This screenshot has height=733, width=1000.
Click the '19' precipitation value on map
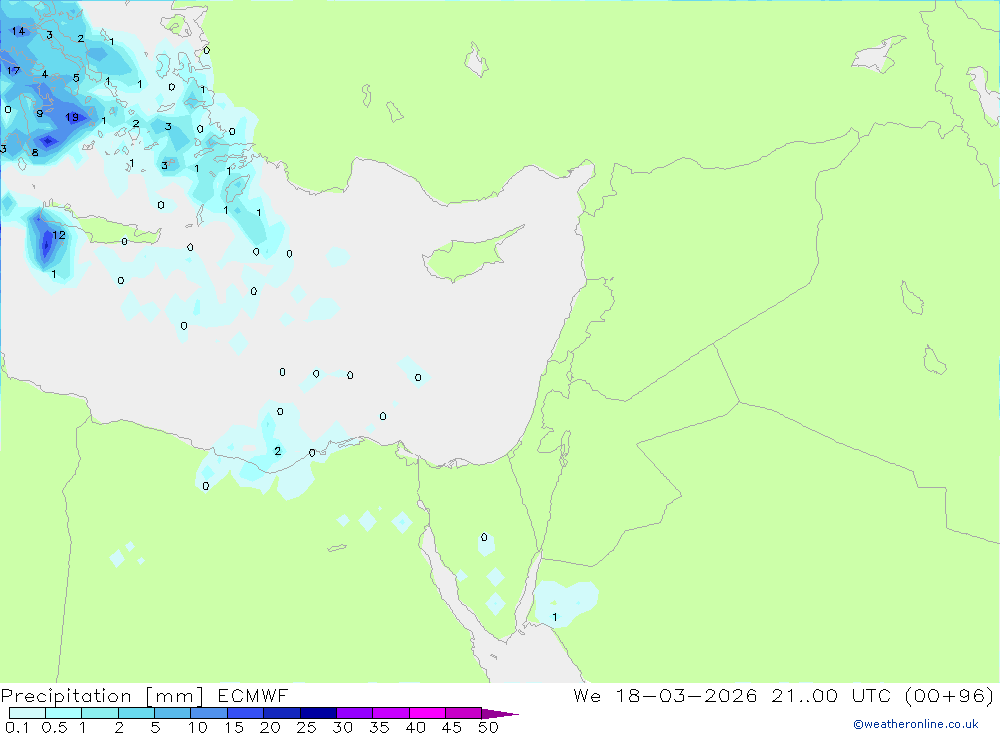coord(72,117)
